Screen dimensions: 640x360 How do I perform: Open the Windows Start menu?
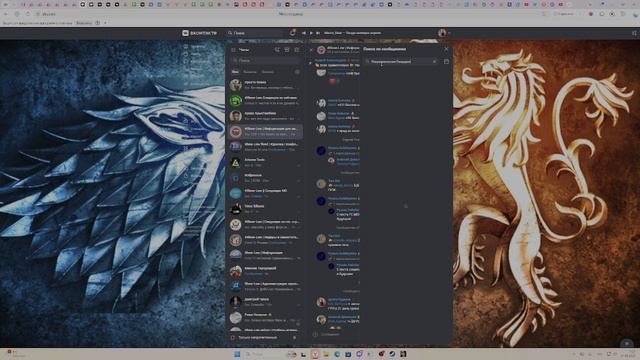[x=237, y=354]
